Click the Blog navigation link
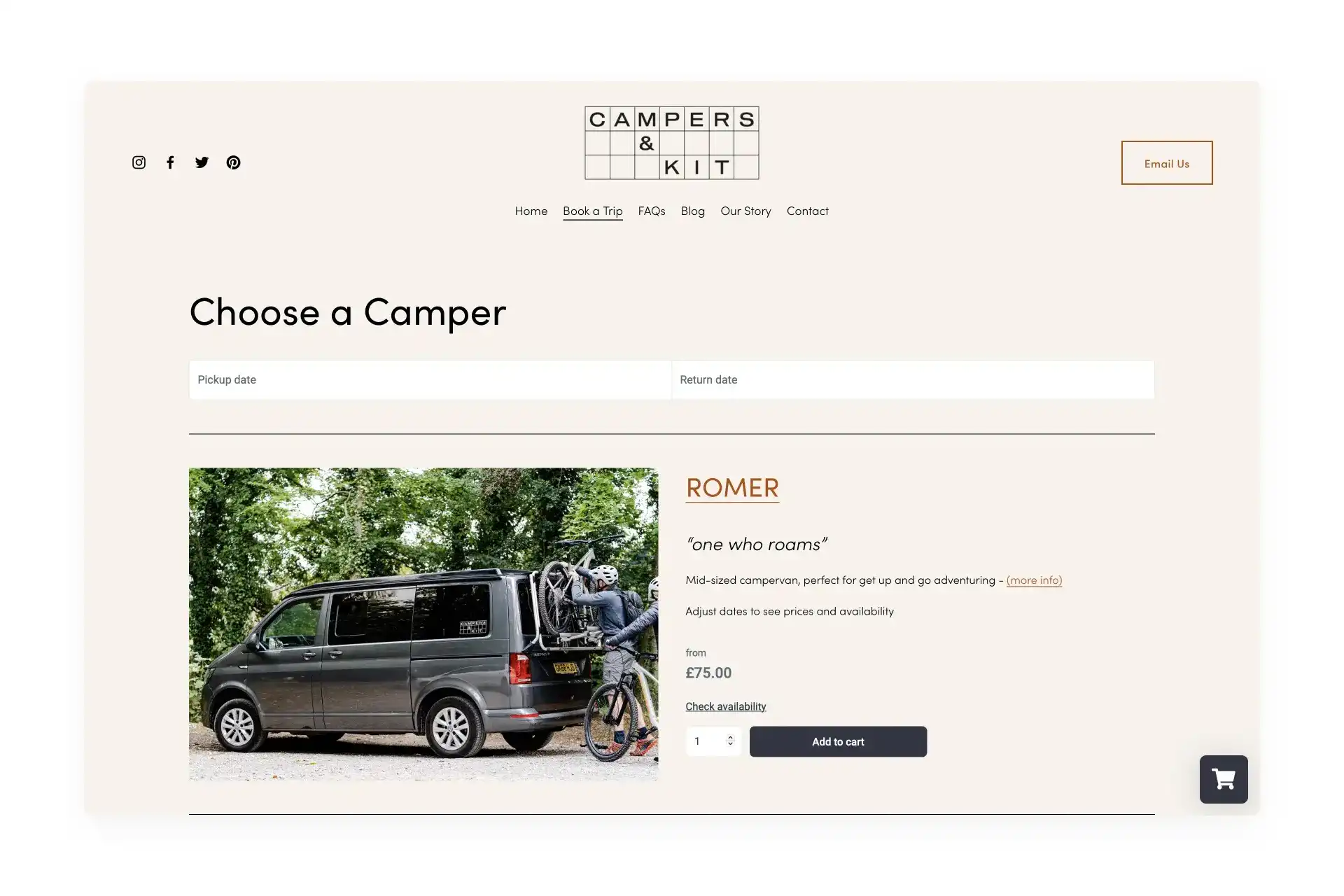 pyautogui.click(x=693, y=210)
